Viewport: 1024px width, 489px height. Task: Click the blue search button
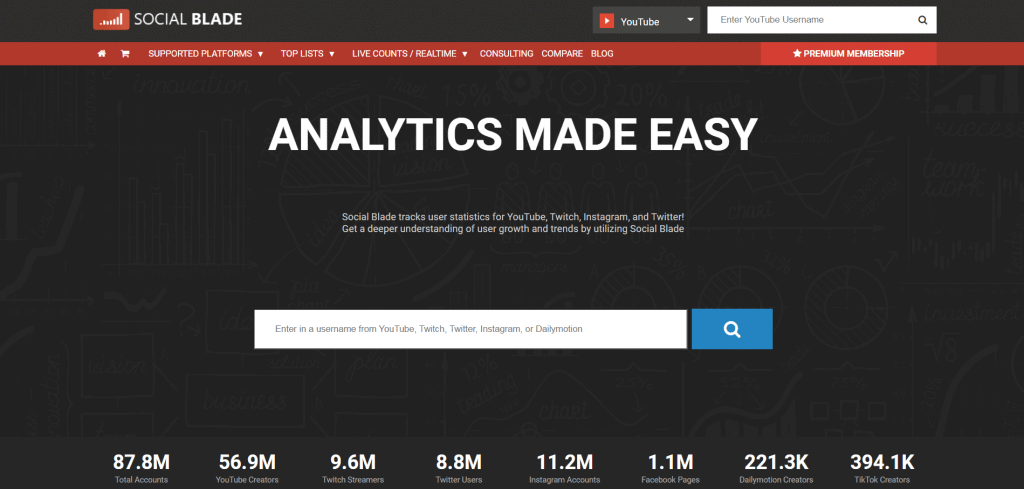tap(732, 329)
